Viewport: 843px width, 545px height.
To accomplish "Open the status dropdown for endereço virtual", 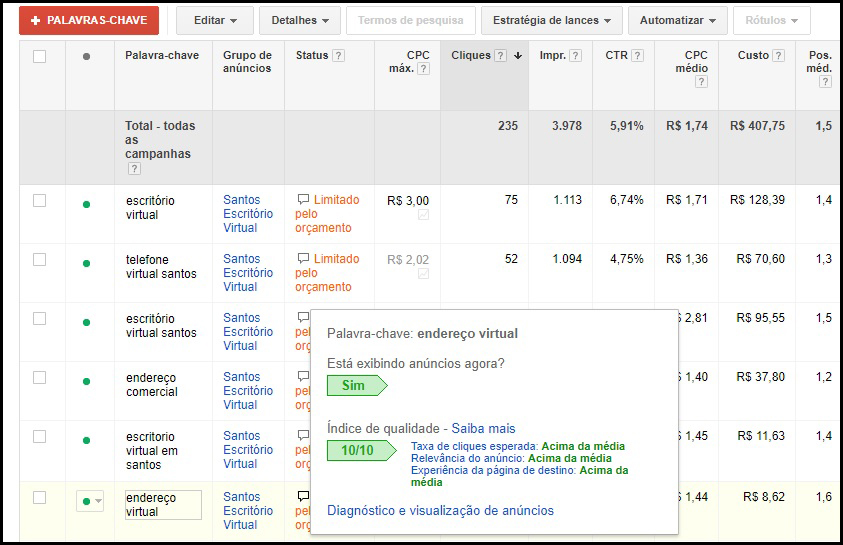I will click(90, 501).
